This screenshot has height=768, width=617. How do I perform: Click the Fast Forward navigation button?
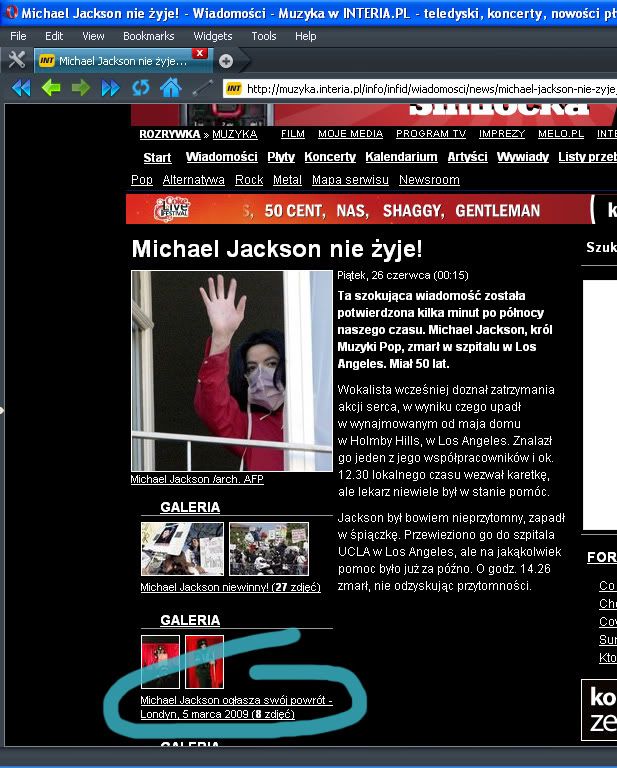click(110, 88)
